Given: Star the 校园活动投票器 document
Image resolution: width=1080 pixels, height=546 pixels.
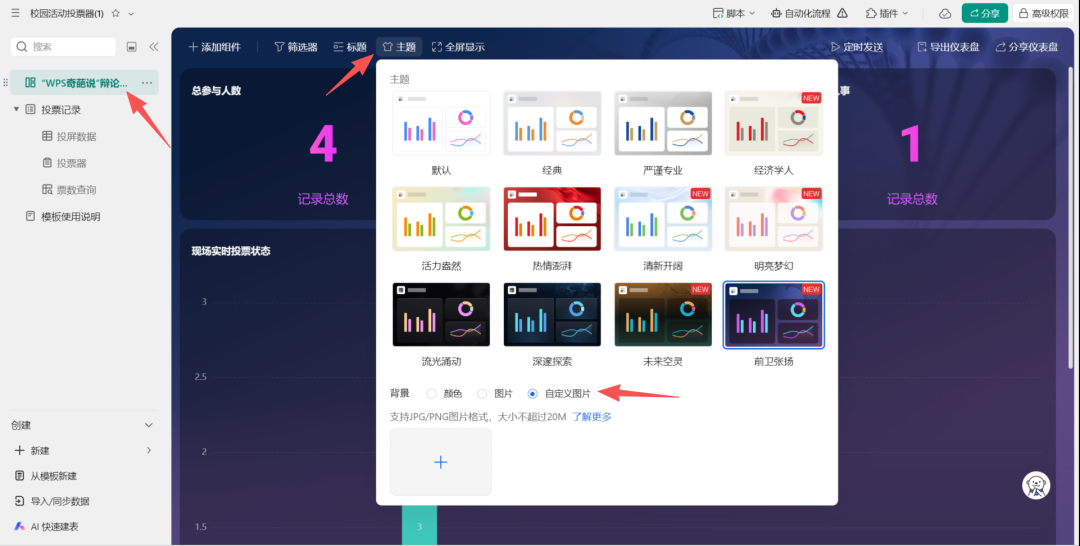Looking at the screenshot, I should pyautogui.click(x=116, y=13).
